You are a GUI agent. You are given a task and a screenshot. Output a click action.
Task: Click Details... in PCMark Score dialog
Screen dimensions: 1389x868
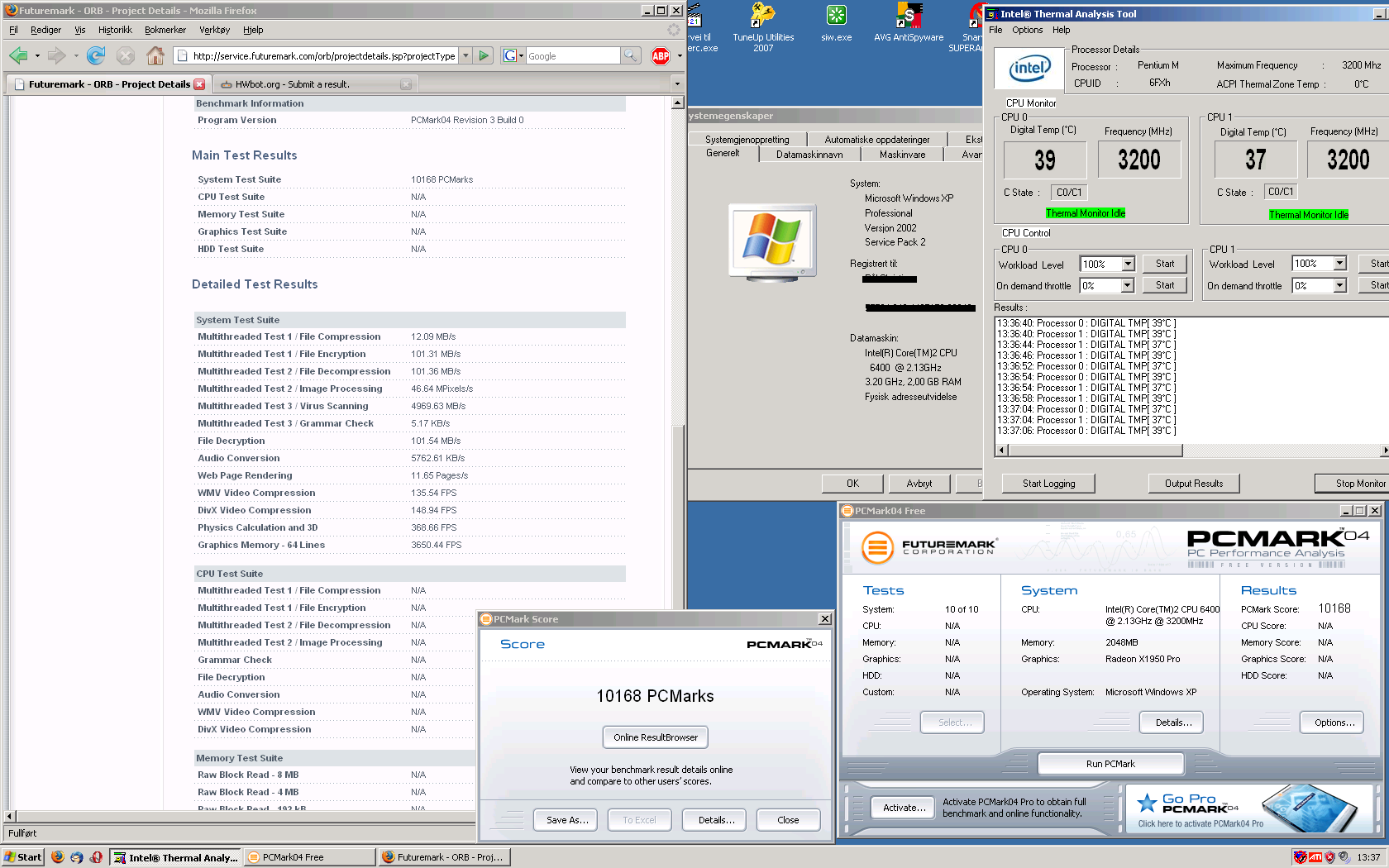[716, 820]
